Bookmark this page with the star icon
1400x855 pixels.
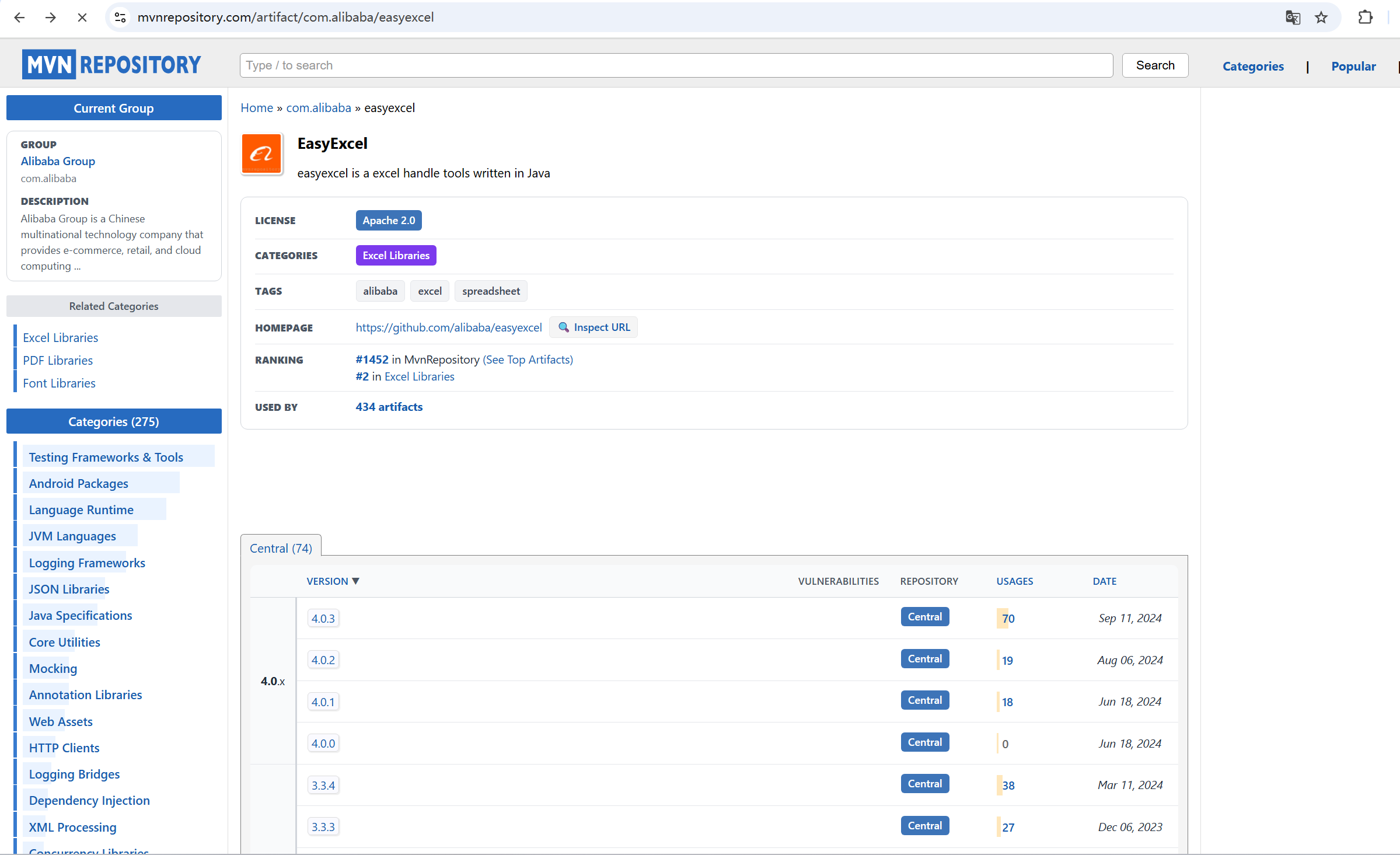pyautogui.click(x=1321, y=18)
